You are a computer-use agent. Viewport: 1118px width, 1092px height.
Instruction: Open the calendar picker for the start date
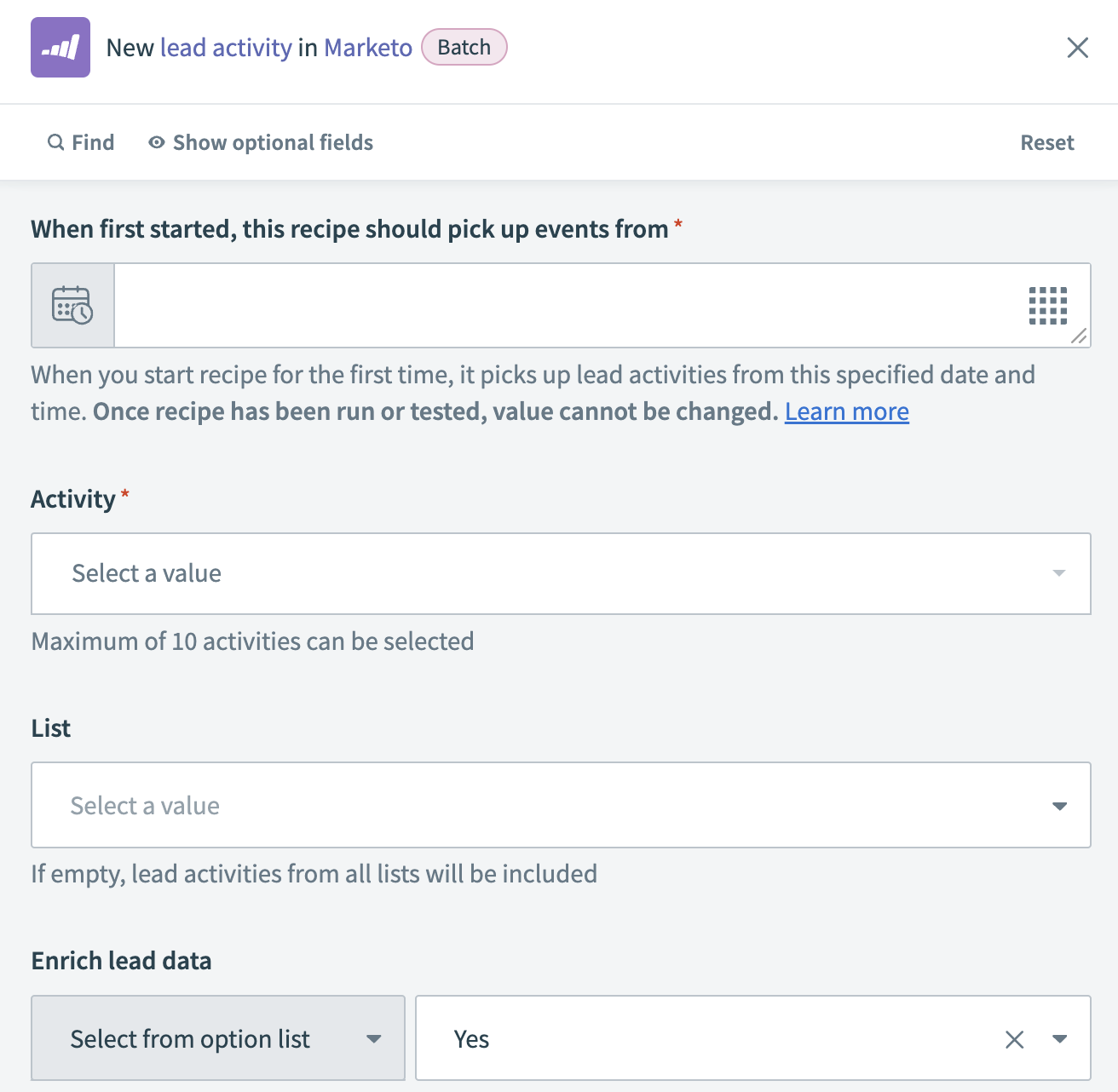72,306
